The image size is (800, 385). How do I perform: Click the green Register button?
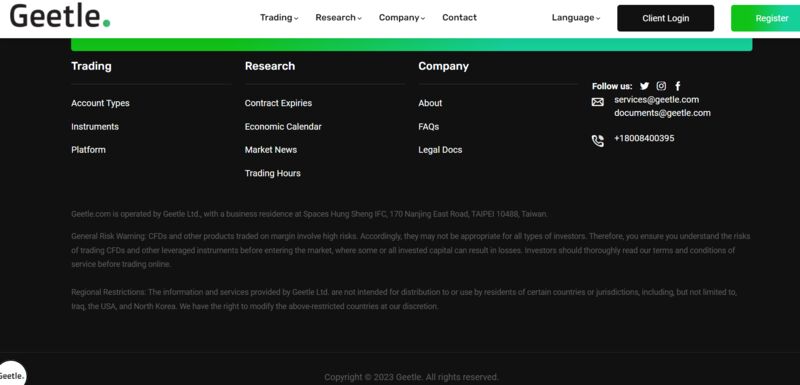(765, 18)
